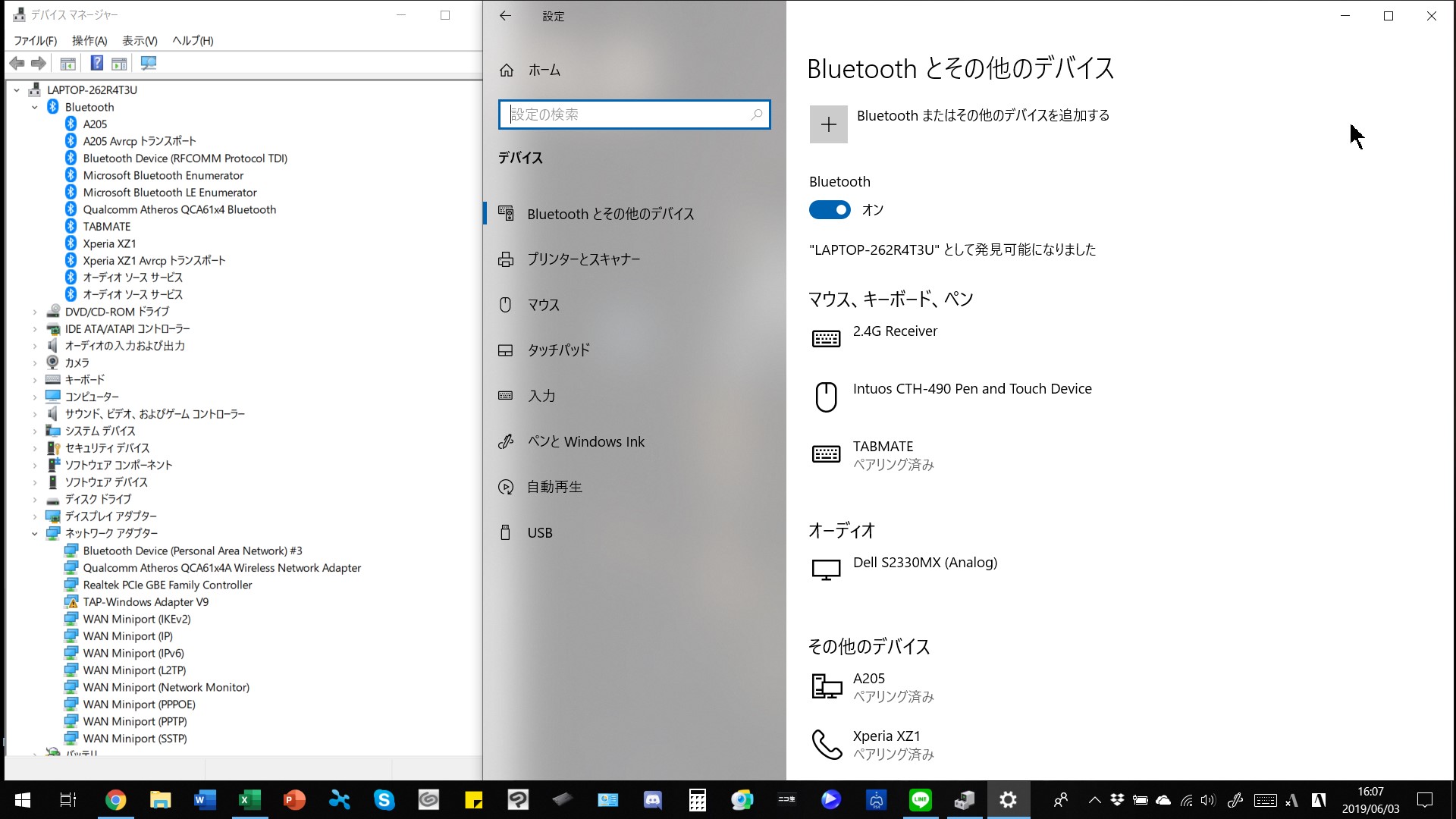The width and height of the screenshot is (1456, 819).
Task: Click the Home icon in Settings
Action: (507, 71)
